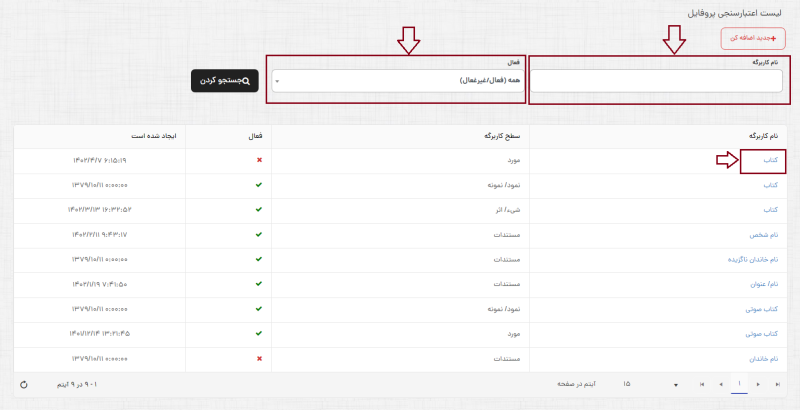Sort by the نام کاربرگه column header
The image size is (800, 414).
pyautogui.click(x=764, y=135)
